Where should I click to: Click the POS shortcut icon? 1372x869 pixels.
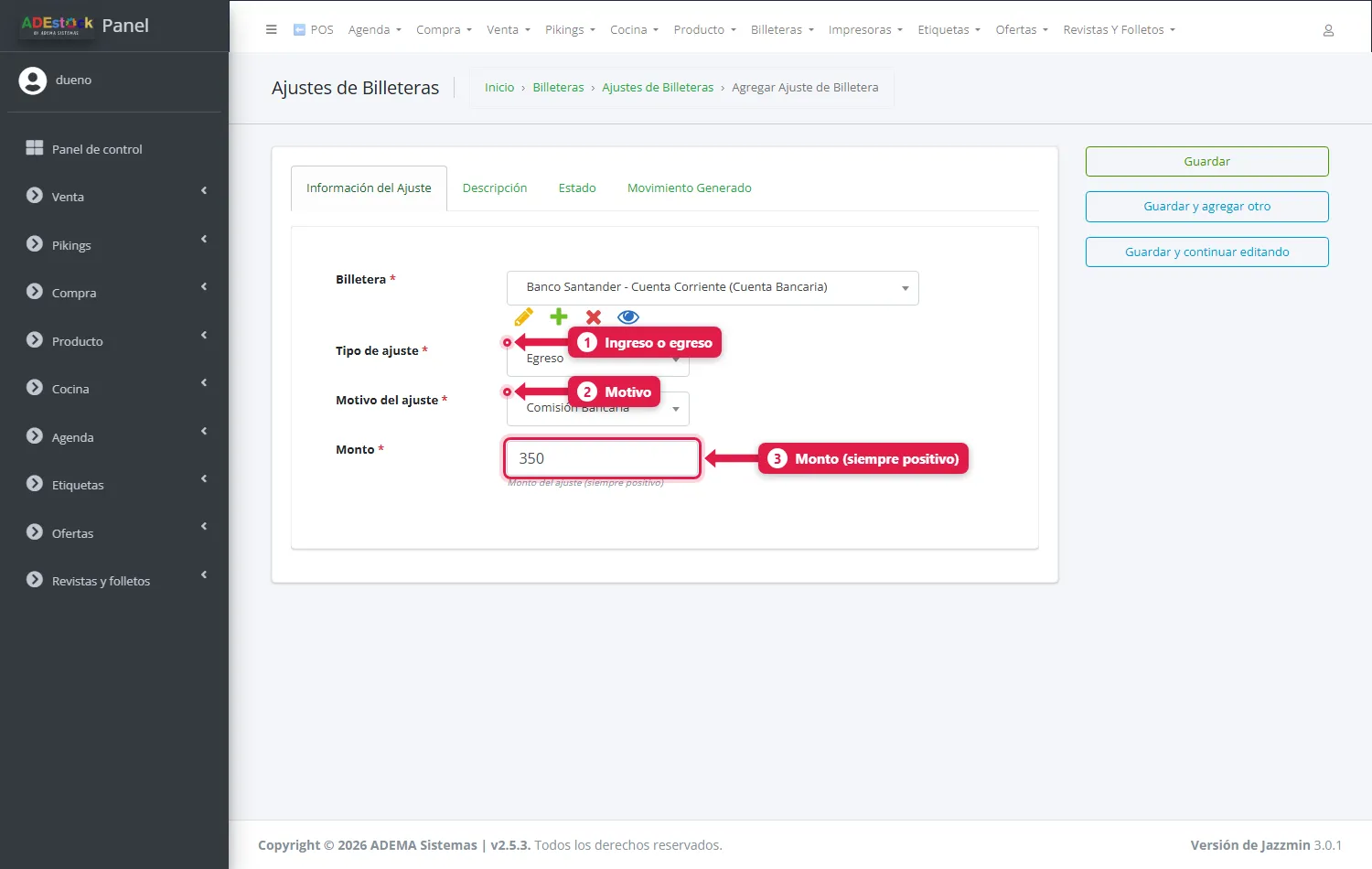299,29
